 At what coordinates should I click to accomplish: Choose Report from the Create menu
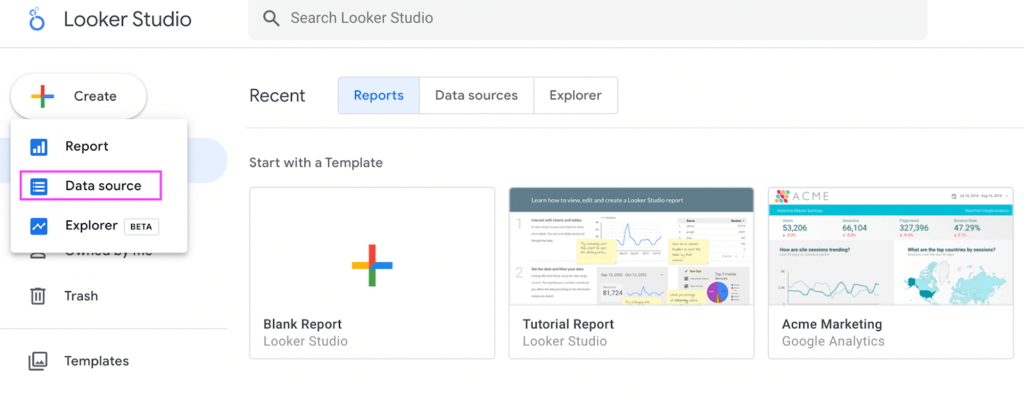point(99,146)
